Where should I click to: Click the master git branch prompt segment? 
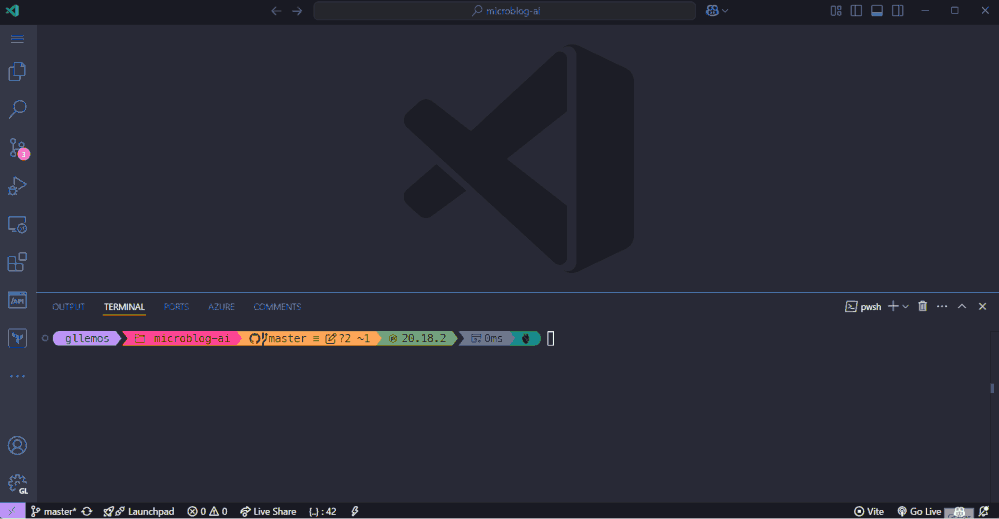pyautogui.click(x=310, y=338)
